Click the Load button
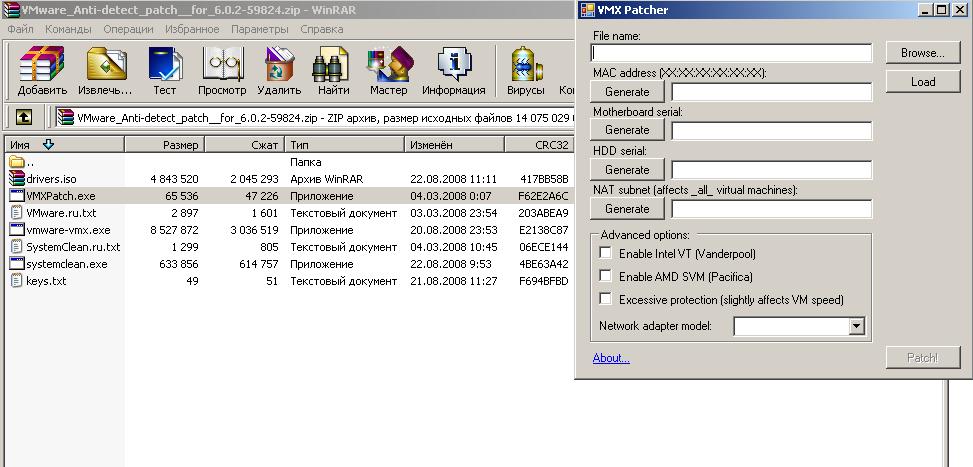 pos(923,82)
